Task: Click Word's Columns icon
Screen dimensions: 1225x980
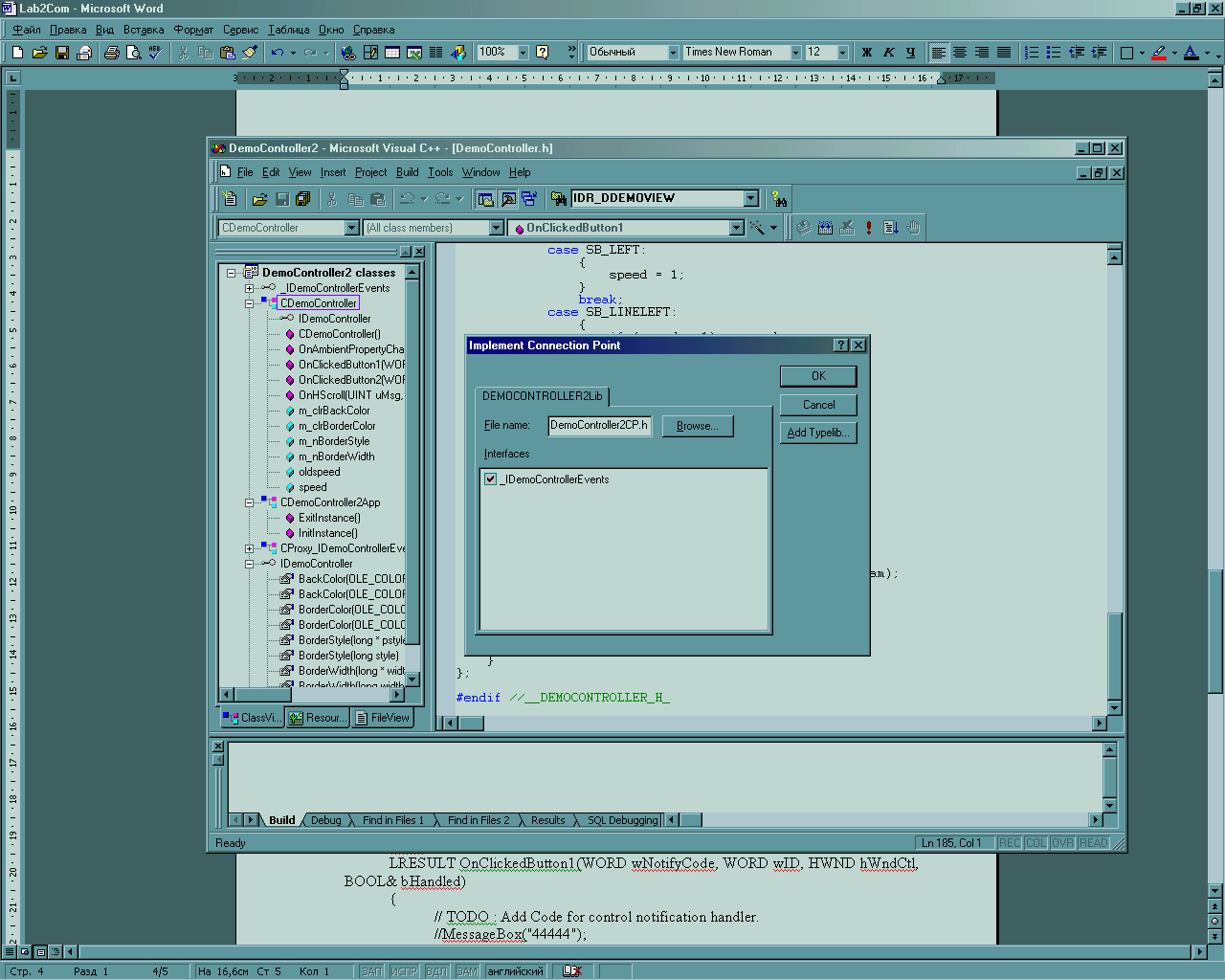Action: [x=436, y=53]
